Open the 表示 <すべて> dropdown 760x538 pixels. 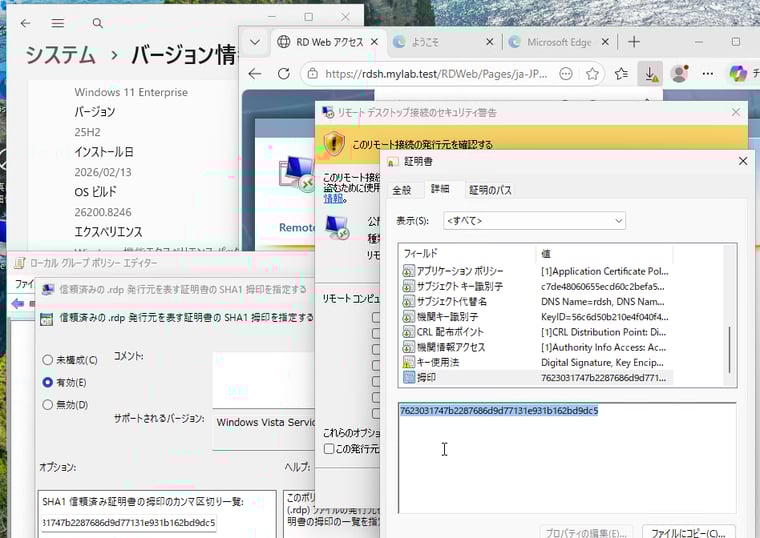coord(534,221)
